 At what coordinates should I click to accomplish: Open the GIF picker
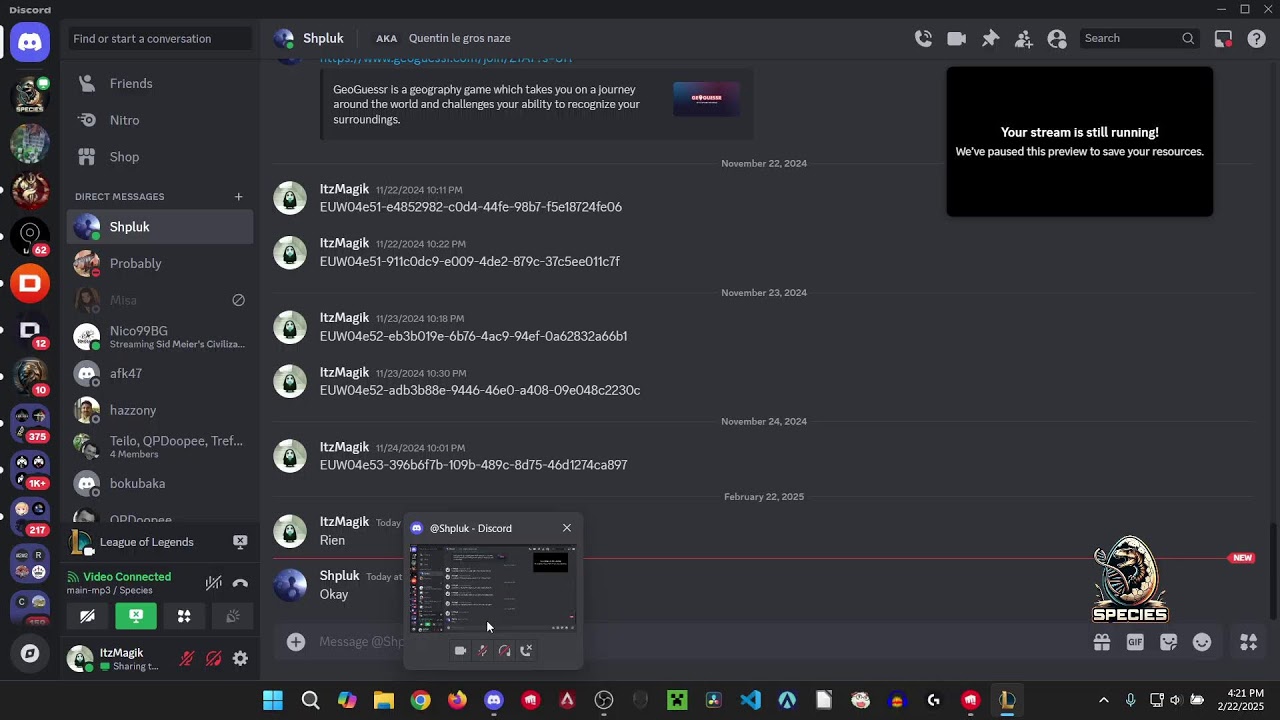click(x=1135, y=642)
